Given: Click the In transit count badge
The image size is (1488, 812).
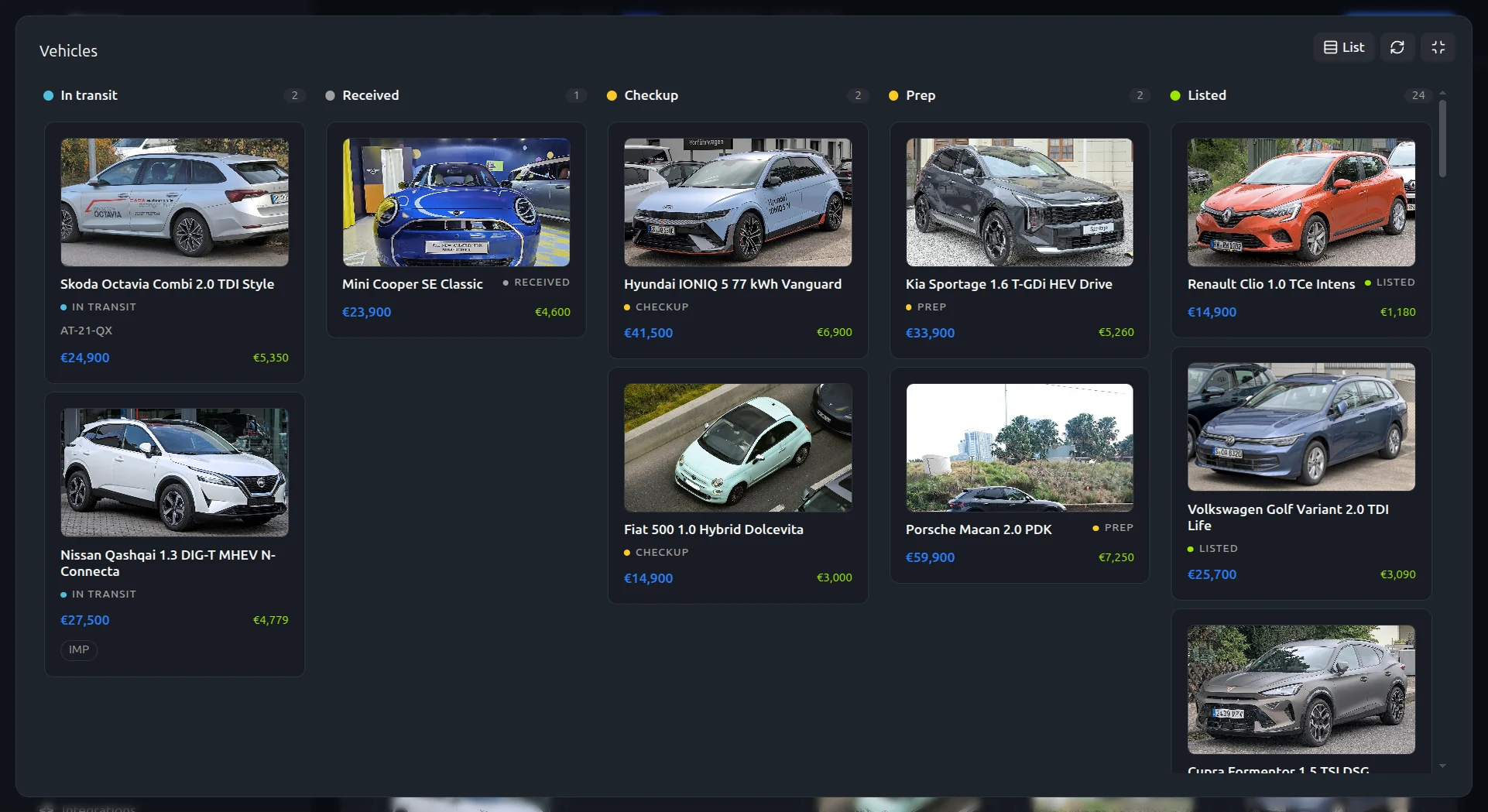Looking at the screenshot, I should (x=294, y=95).
